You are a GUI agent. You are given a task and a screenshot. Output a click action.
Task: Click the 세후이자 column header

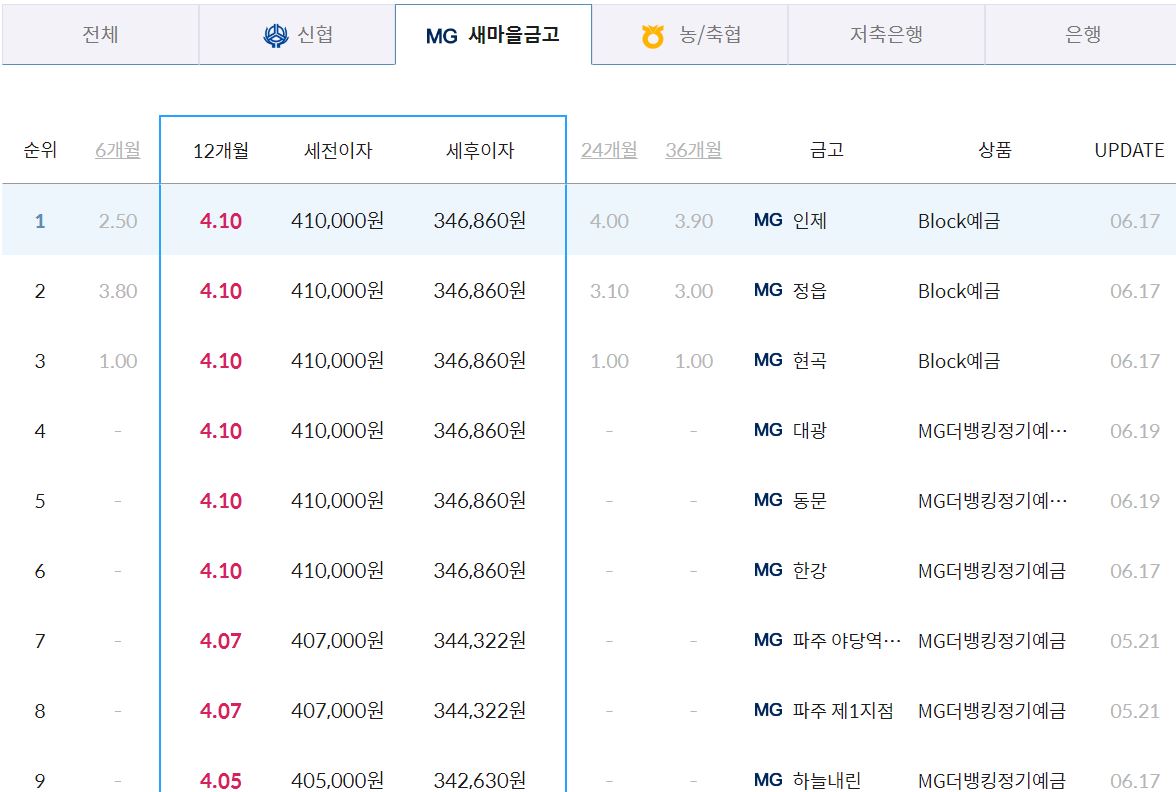[480, 151]
